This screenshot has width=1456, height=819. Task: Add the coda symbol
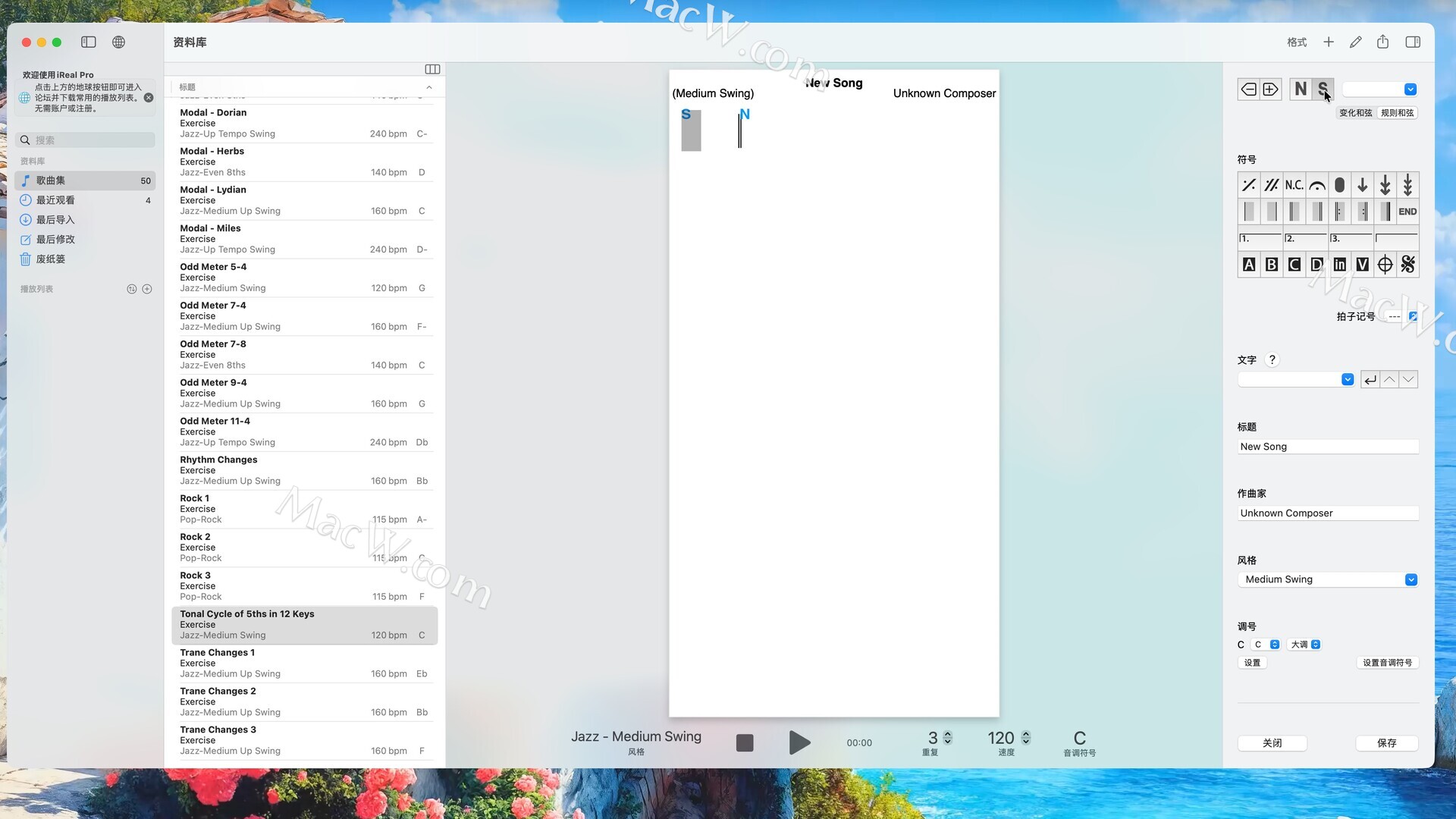pos(1385,265)
